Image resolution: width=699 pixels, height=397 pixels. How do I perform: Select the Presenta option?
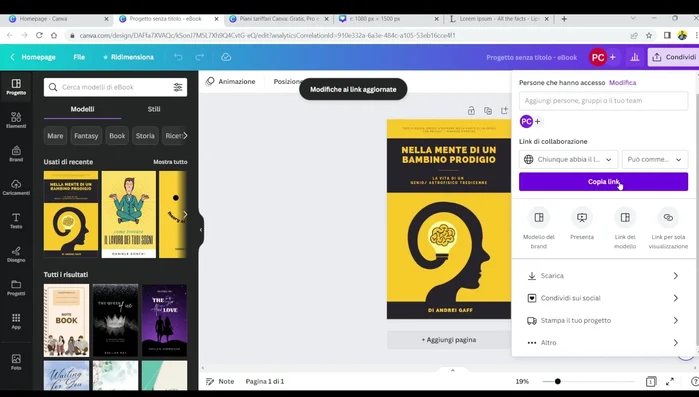582,224
